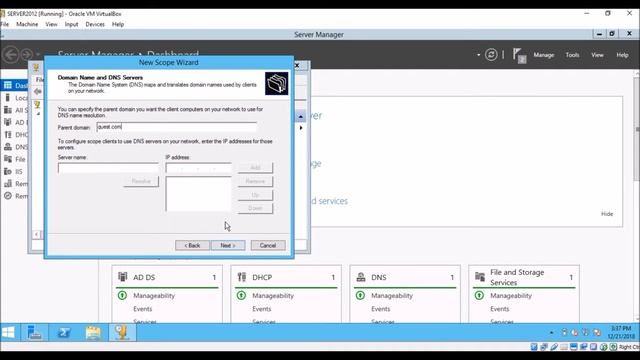Open the Server Manager View menu
This screenshot has width=640, height=360.
click(597, 55)
